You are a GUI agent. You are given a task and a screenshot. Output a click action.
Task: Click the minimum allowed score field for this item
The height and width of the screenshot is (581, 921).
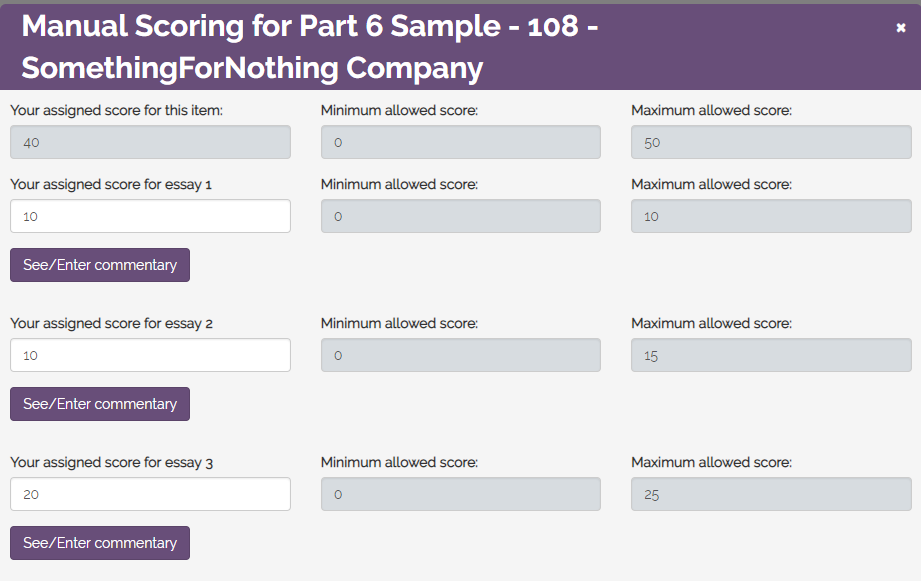[x=460, y=141]
